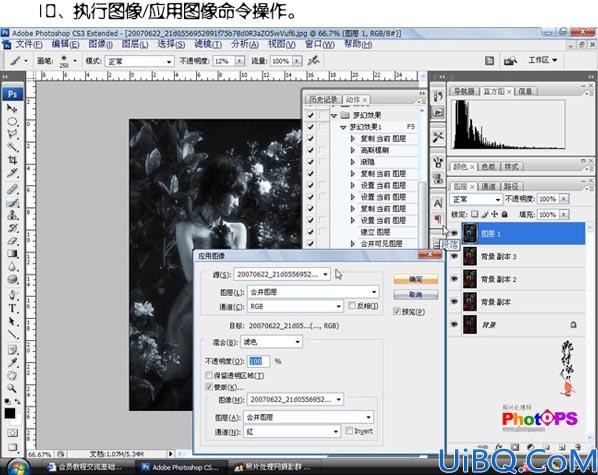
Task: Hide the 背景 layer eye icon
Action: coord(454,324)
